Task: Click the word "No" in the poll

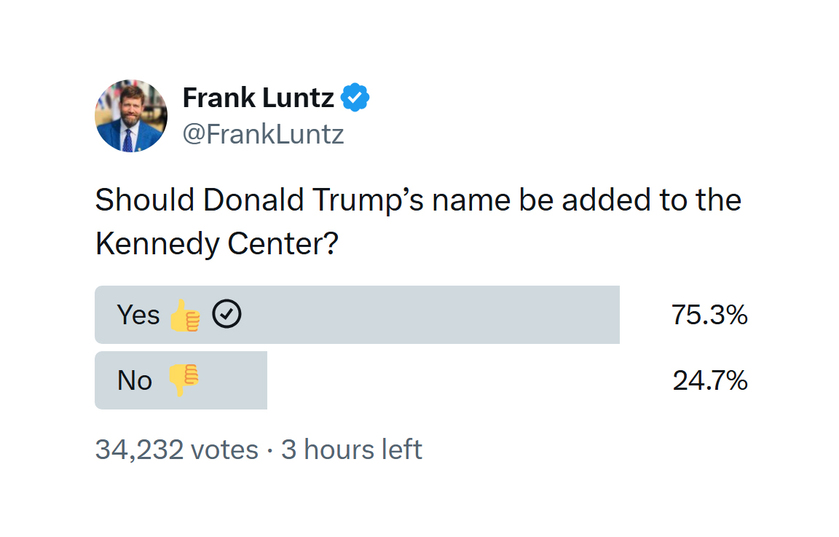Action: (x=135, y=380)
